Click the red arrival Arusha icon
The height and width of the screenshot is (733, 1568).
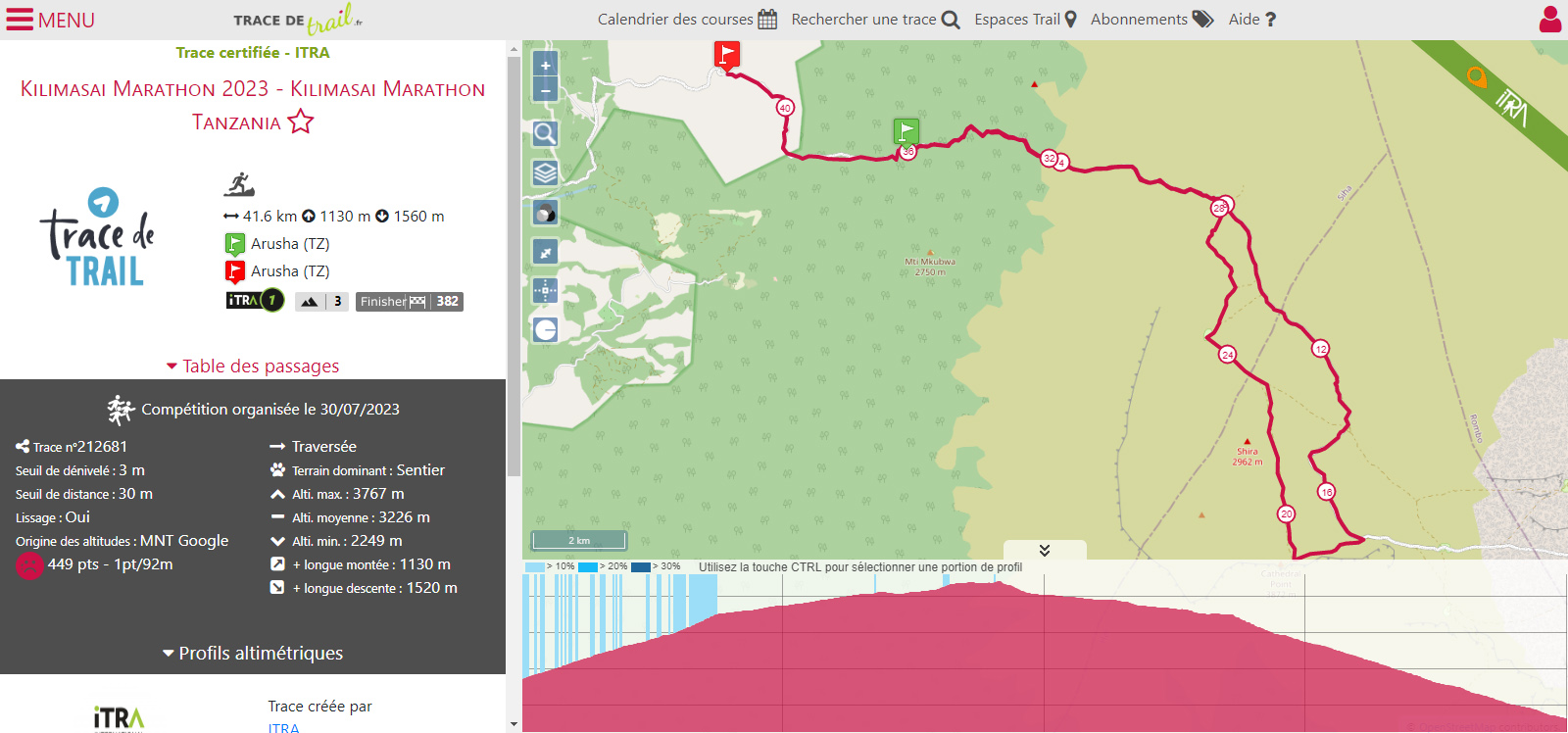235,271
